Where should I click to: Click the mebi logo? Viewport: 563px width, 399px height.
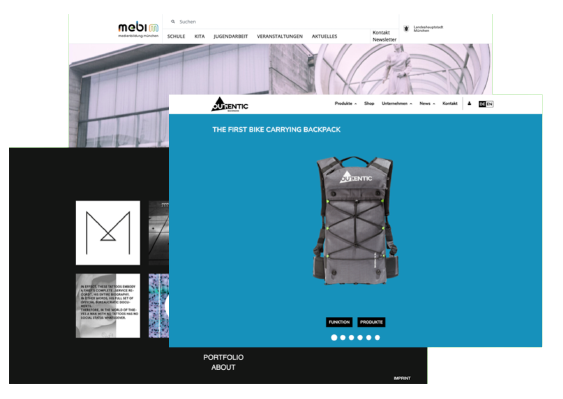(x=138, y=29)
